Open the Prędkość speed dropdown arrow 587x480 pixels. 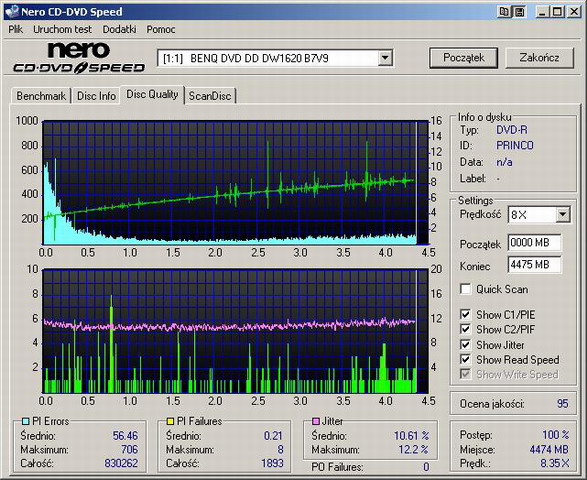click(x=563, y=215)
